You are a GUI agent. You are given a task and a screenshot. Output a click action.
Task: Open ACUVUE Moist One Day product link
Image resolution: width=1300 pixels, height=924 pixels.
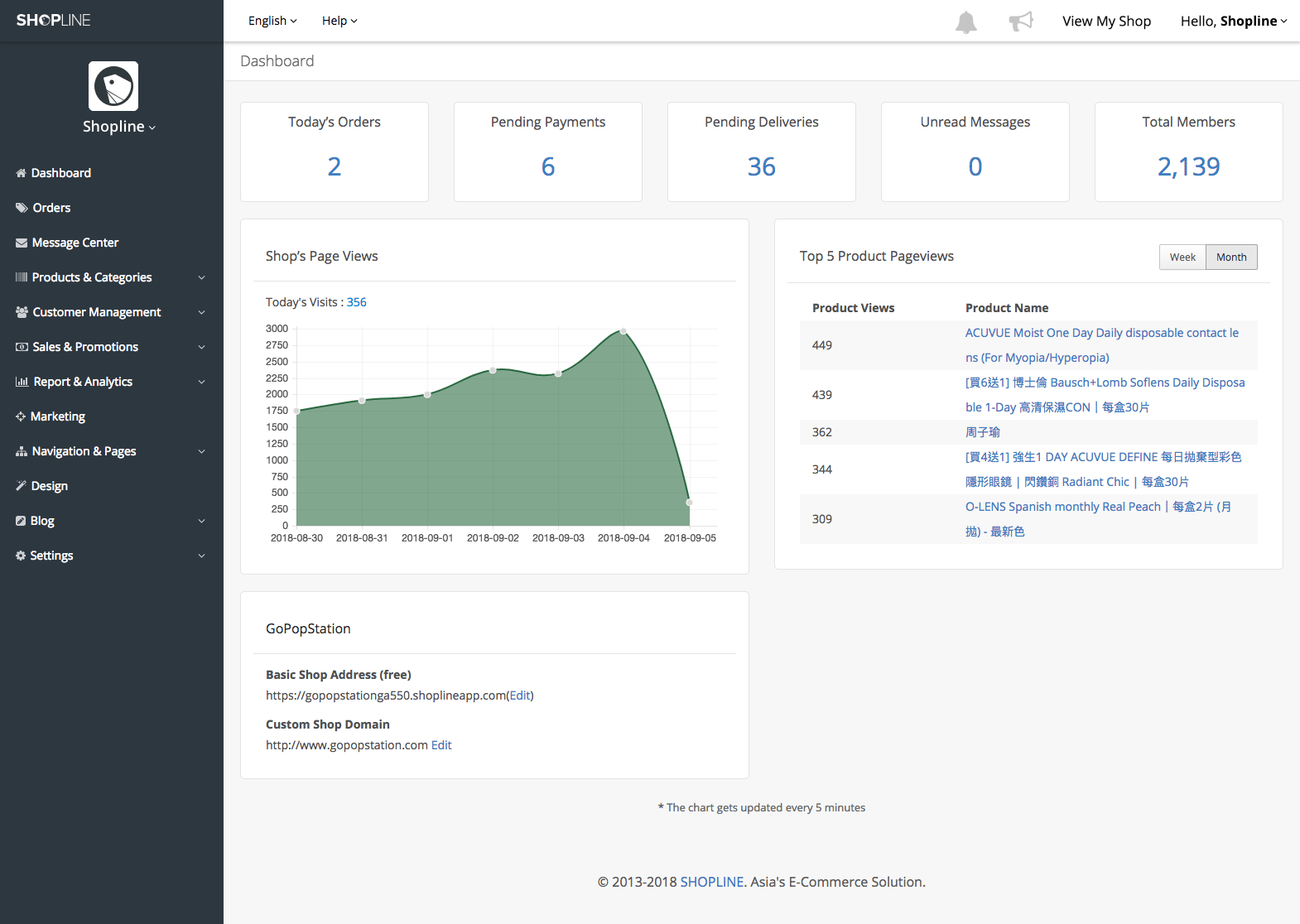pos(1102,345)
